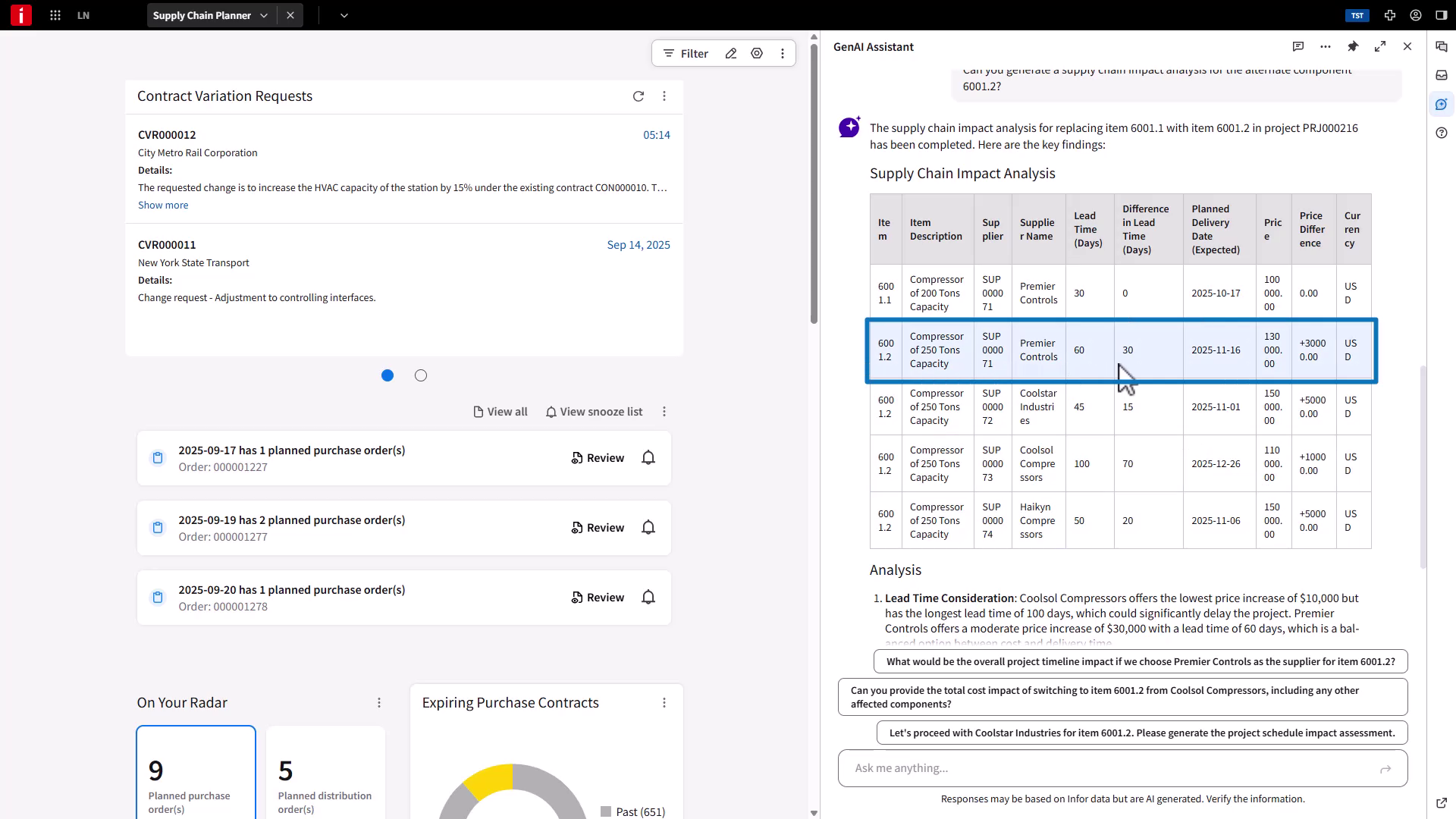Switch to the Supply Chain Planner tab
This screenshot has width=1456, height=819.
click(x=201, y=15)
